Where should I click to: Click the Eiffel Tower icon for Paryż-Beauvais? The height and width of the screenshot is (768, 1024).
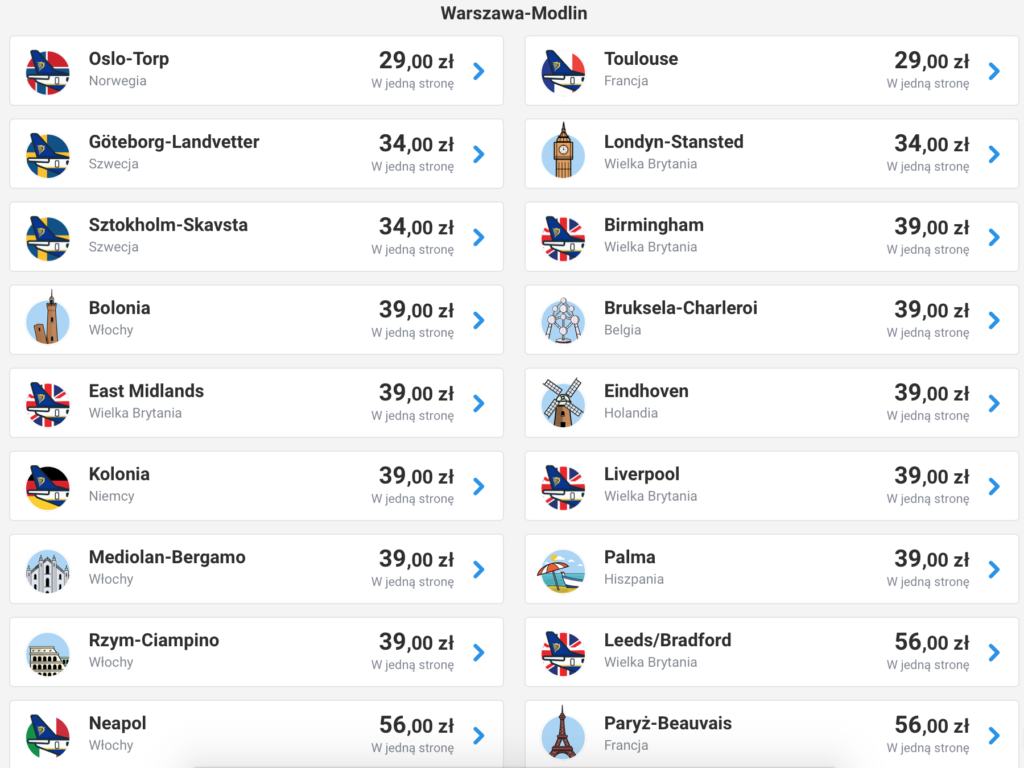click(563, 733)
